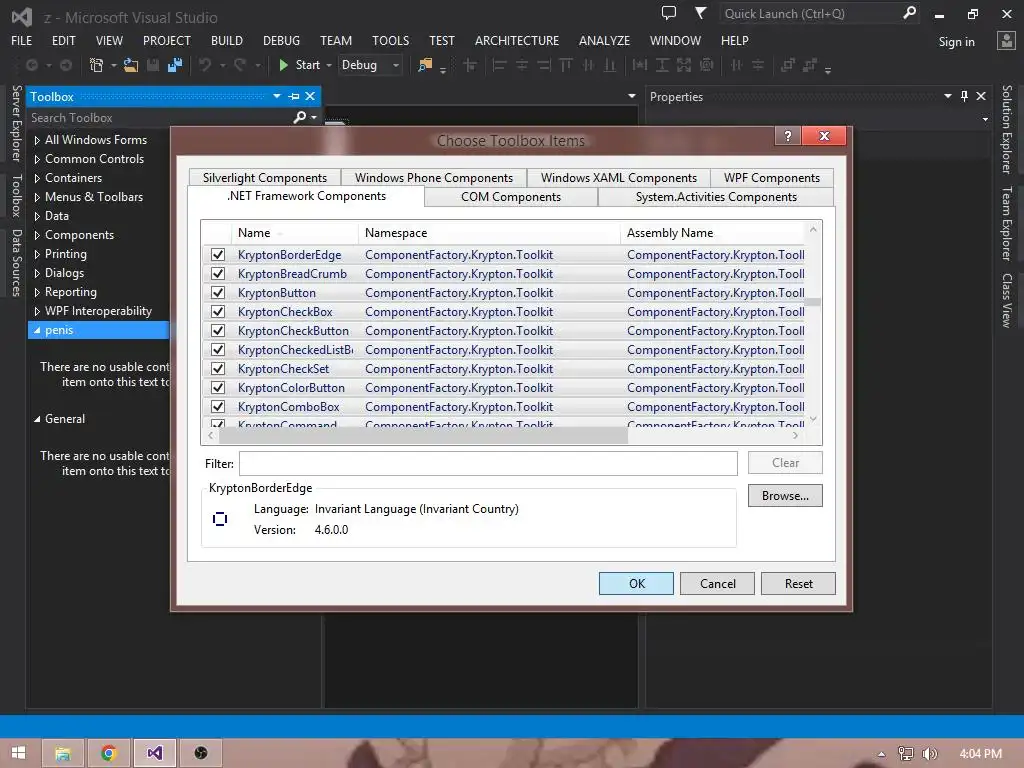Image resolution: width=1024 pixels, height=768 pixels.
Task: Click the OK button
Action: (x=636, y=584)
